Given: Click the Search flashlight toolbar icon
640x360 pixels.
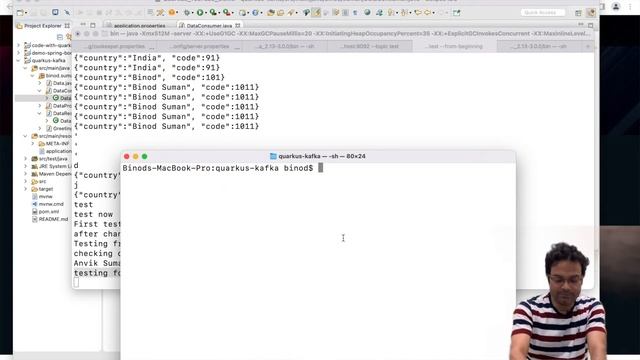Looking at the screenshot, I should (291, 13).
